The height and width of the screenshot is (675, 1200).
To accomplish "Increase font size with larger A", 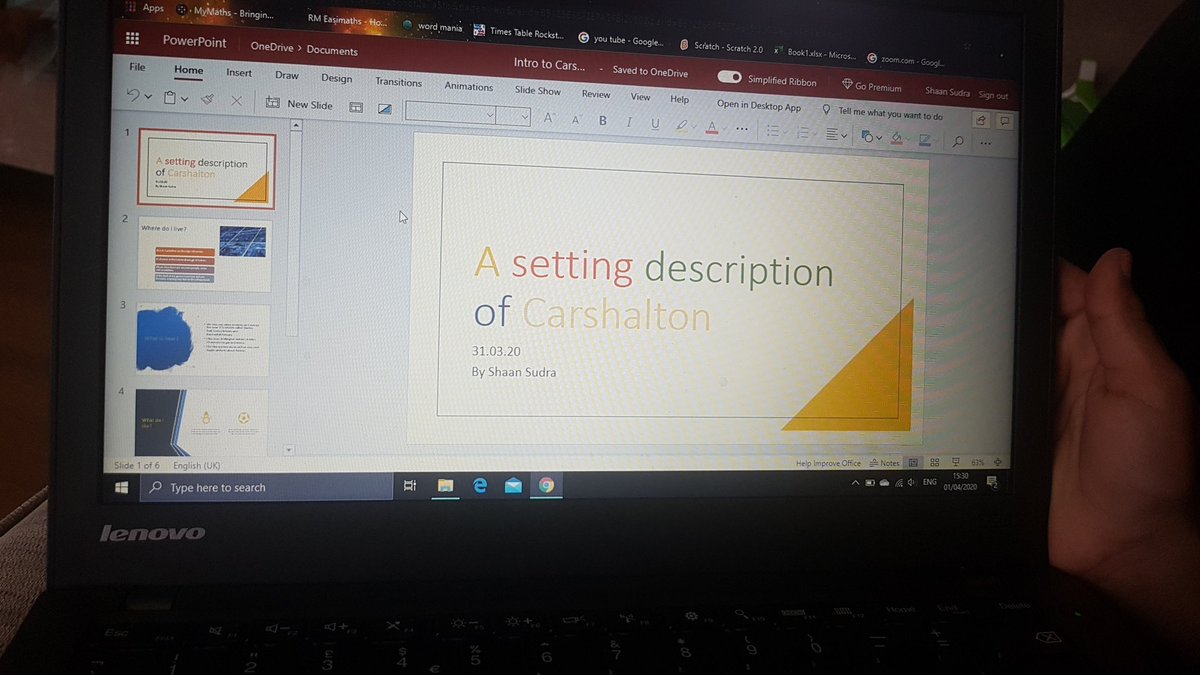I will (548, 118).
